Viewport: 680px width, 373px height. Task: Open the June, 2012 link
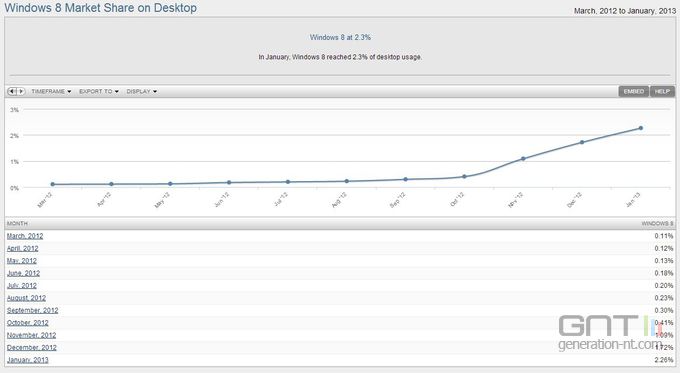[23, 273]
